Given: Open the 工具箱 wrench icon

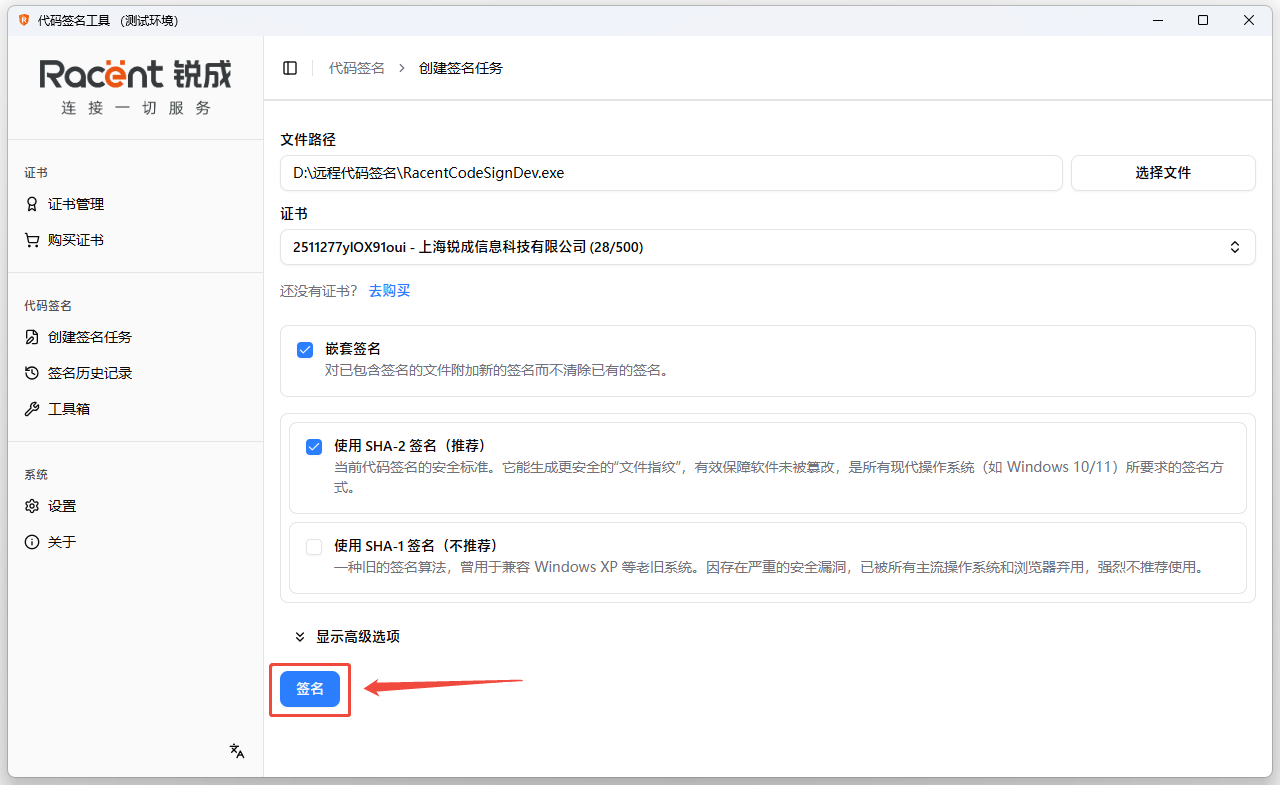Looking at the screenshot, I should [x=31, y=408].
